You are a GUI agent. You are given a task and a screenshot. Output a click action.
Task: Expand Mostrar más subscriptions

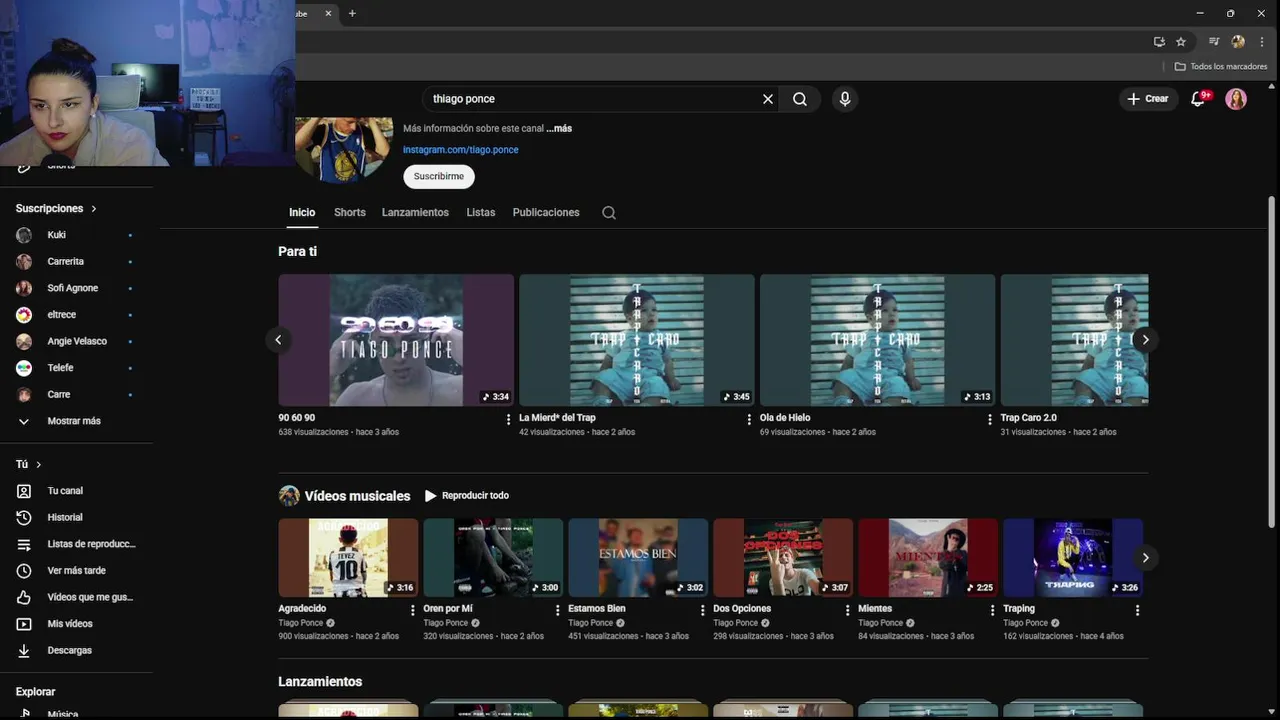(76, 421)
